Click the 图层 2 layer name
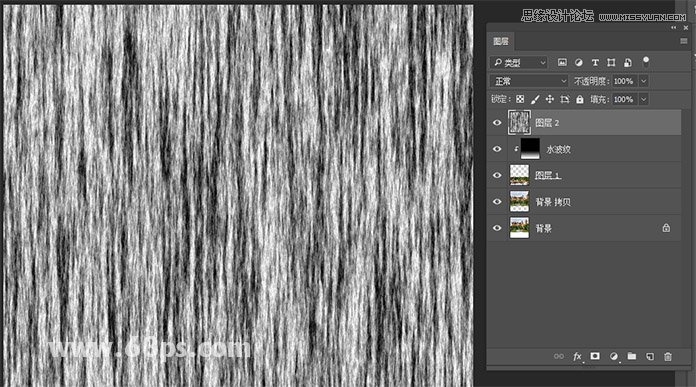Image resolution: width=696 pixels, height=387 pixels. coord(547,123)
